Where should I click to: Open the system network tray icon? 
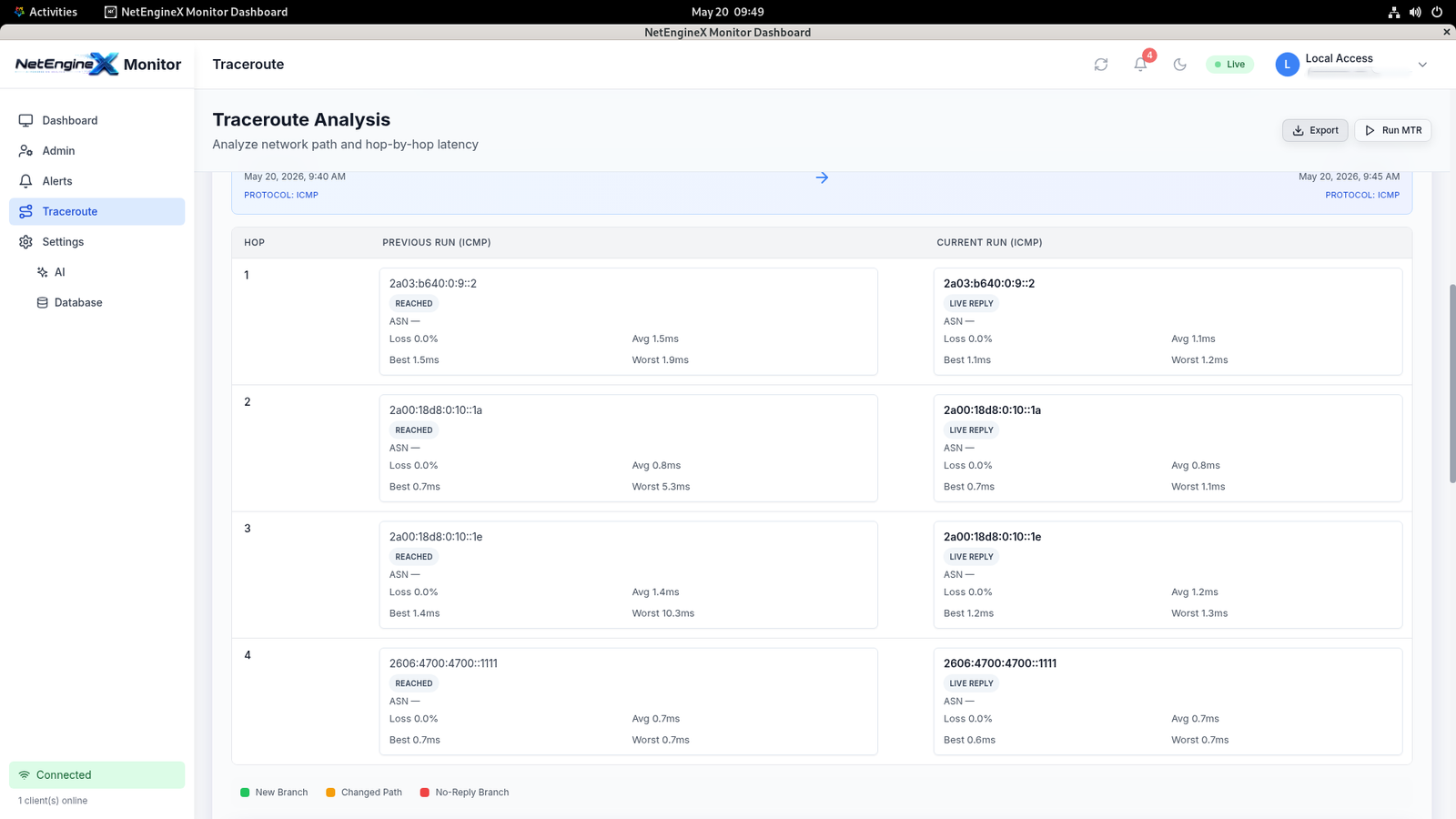click(x=1393, y=12)
